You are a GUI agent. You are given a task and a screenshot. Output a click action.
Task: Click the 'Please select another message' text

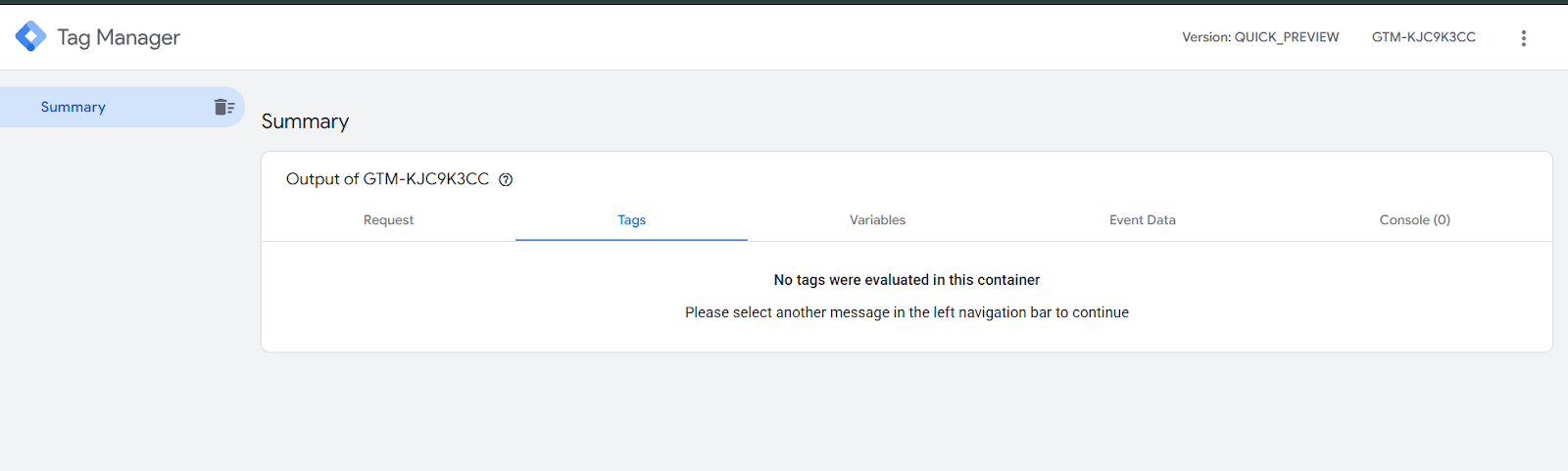click(906, 312)
